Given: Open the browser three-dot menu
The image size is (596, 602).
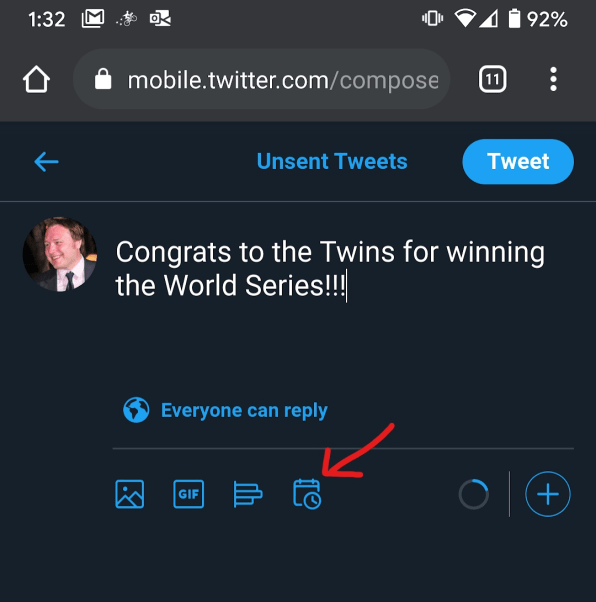Looking at the screenshot, I should (553, 79).
